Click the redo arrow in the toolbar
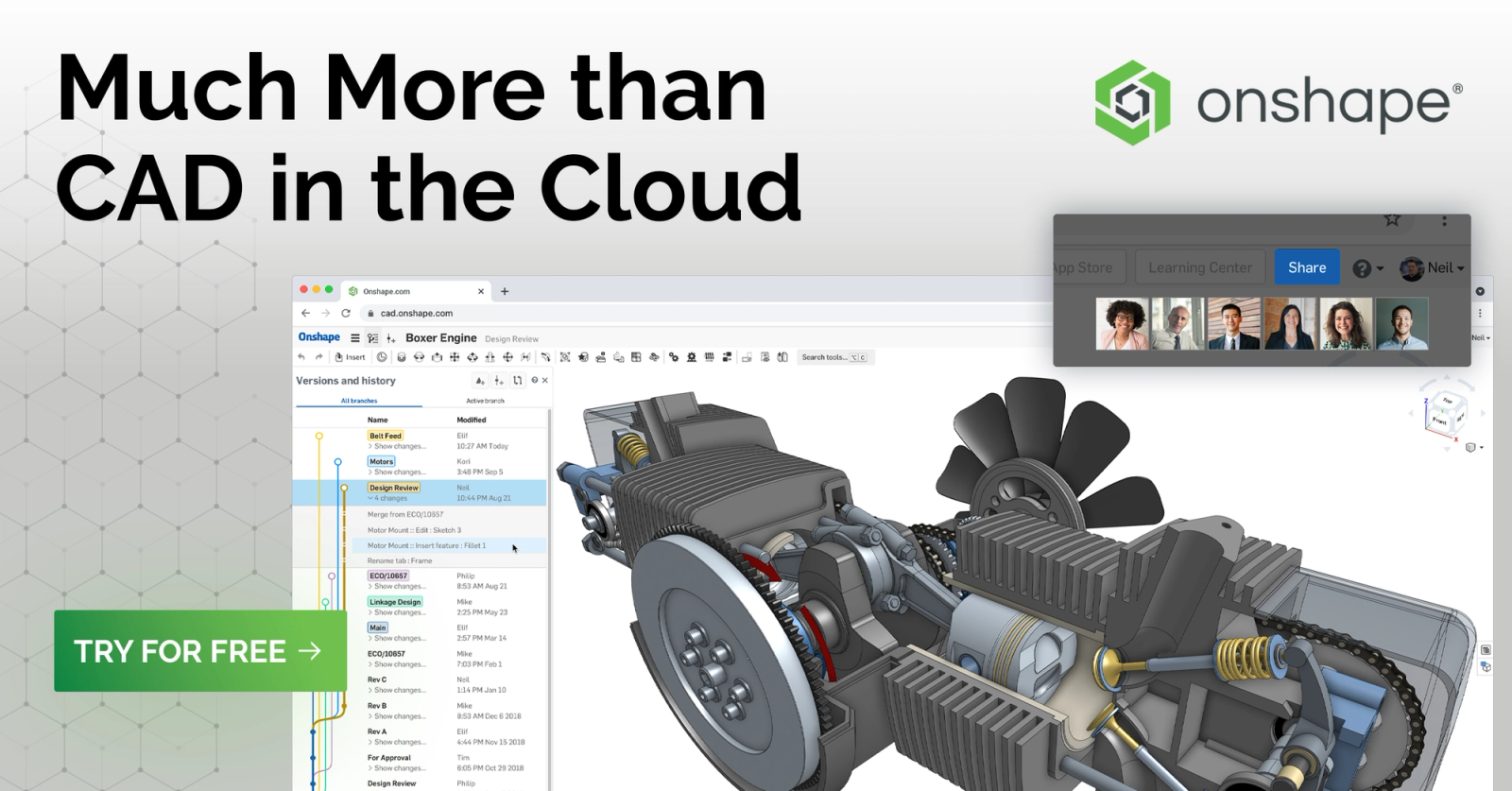1512x791 pixels. point(318,357)
